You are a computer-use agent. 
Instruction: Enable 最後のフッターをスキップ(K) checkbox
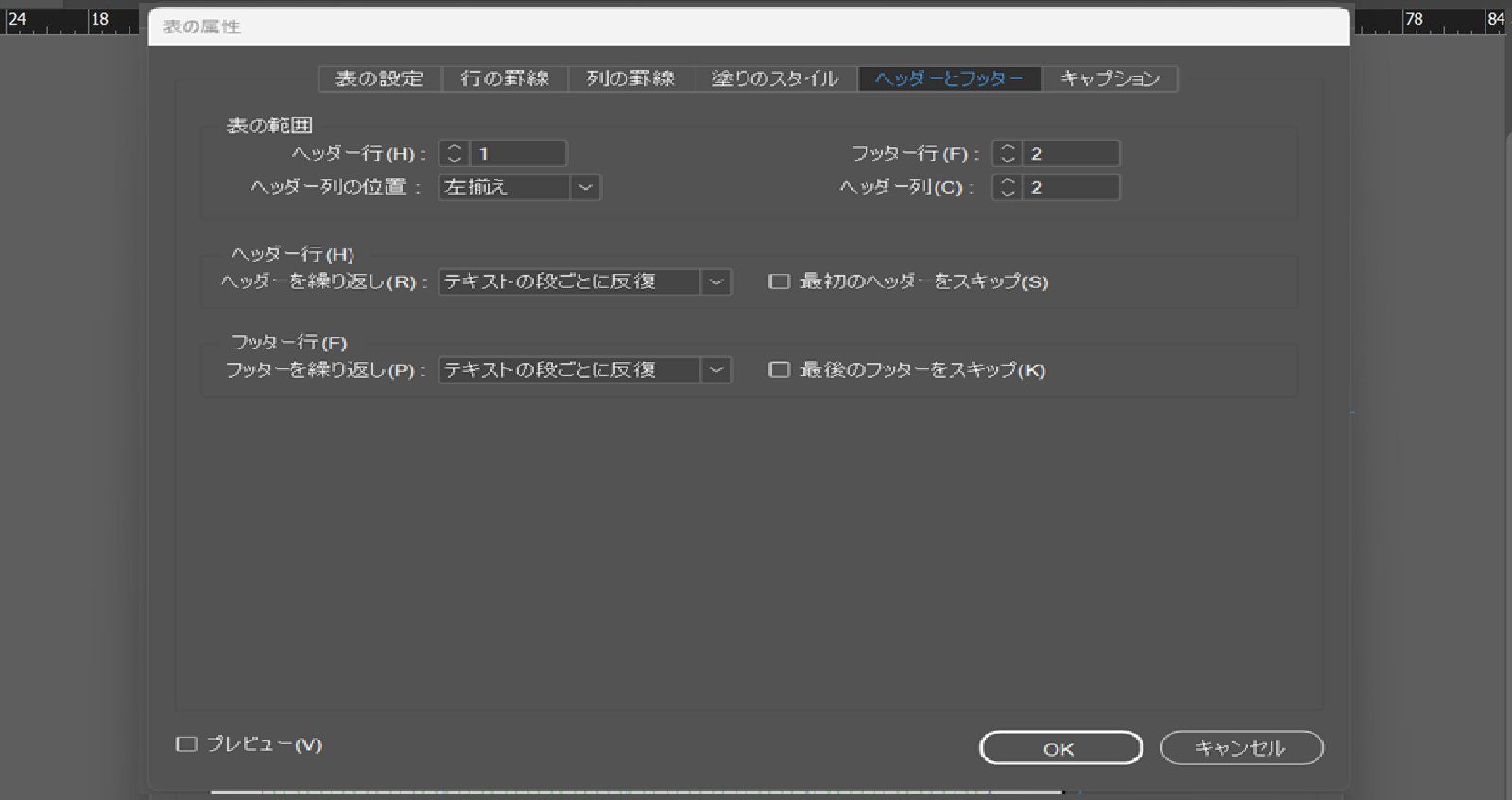coord(779,369)
